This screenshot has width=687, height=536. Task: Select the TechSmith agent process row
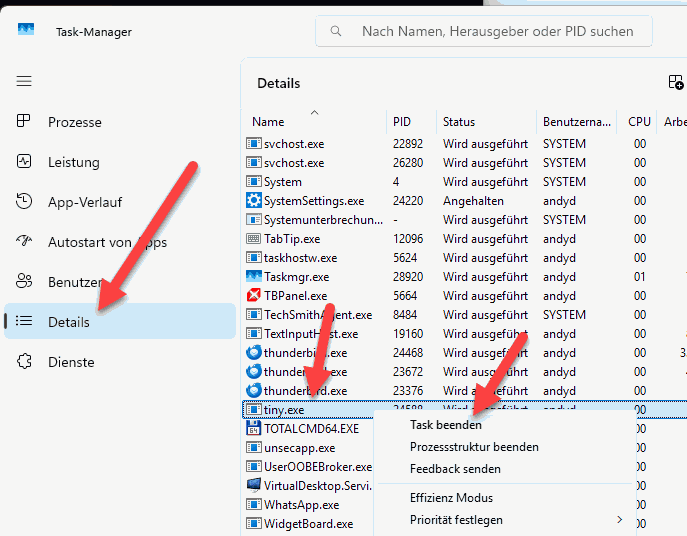point(464,314)
